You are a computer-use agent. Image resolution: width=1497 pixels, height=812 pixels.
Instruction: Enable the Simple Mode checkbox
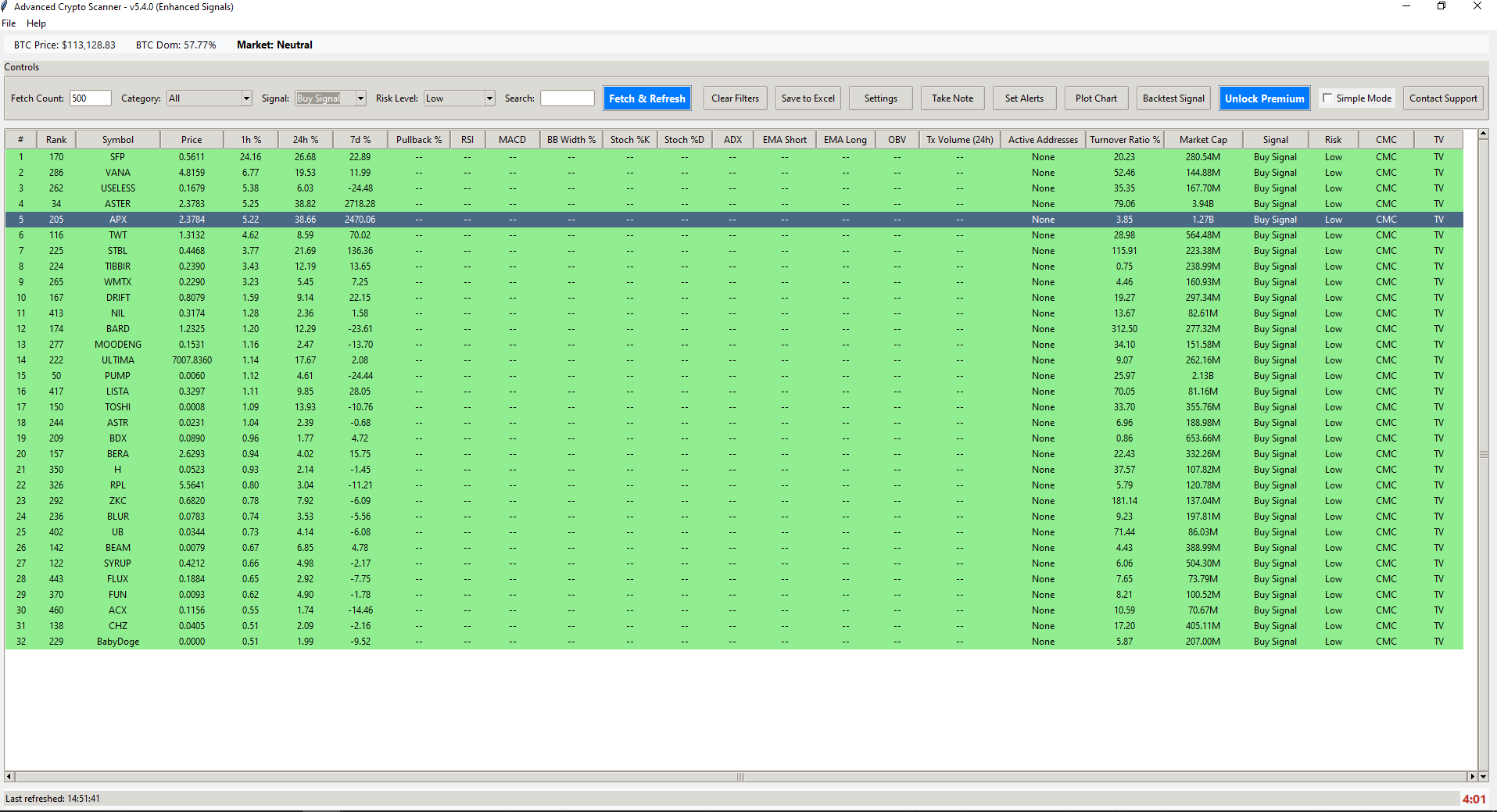[1327, 98]
